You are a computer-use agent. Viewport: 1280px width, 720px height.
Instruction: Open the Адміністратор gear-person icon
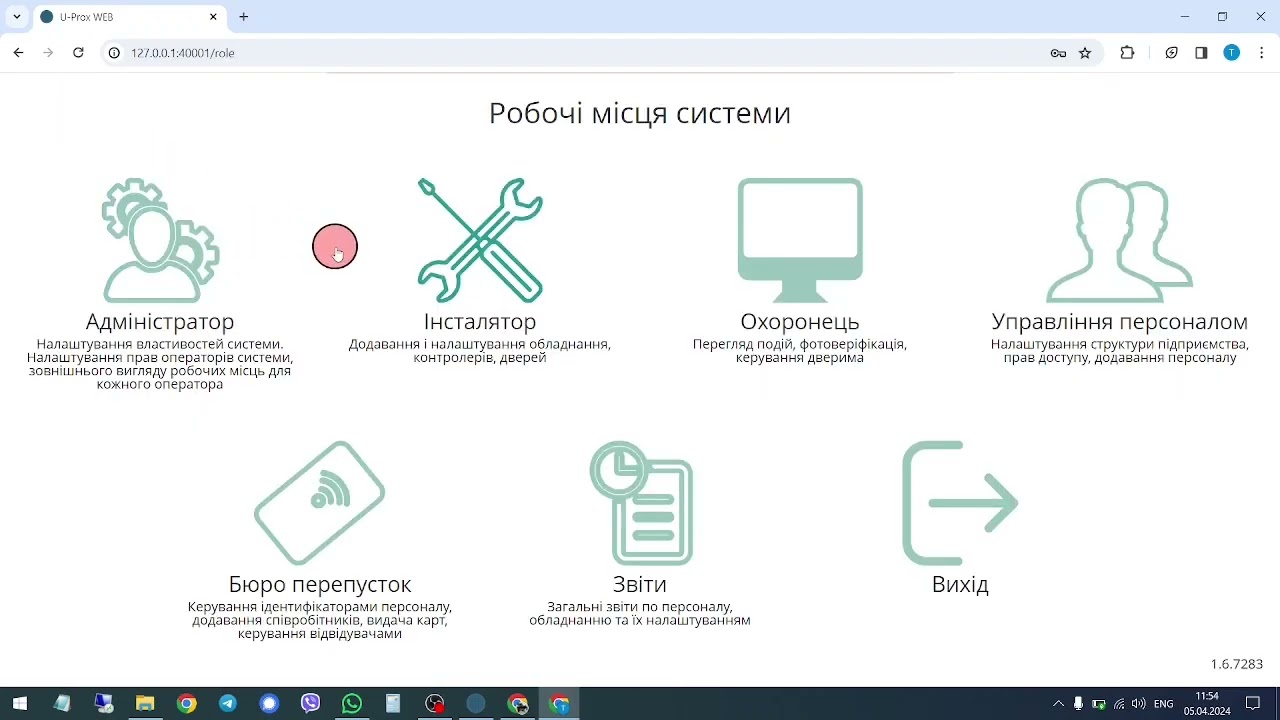point(160,240)
